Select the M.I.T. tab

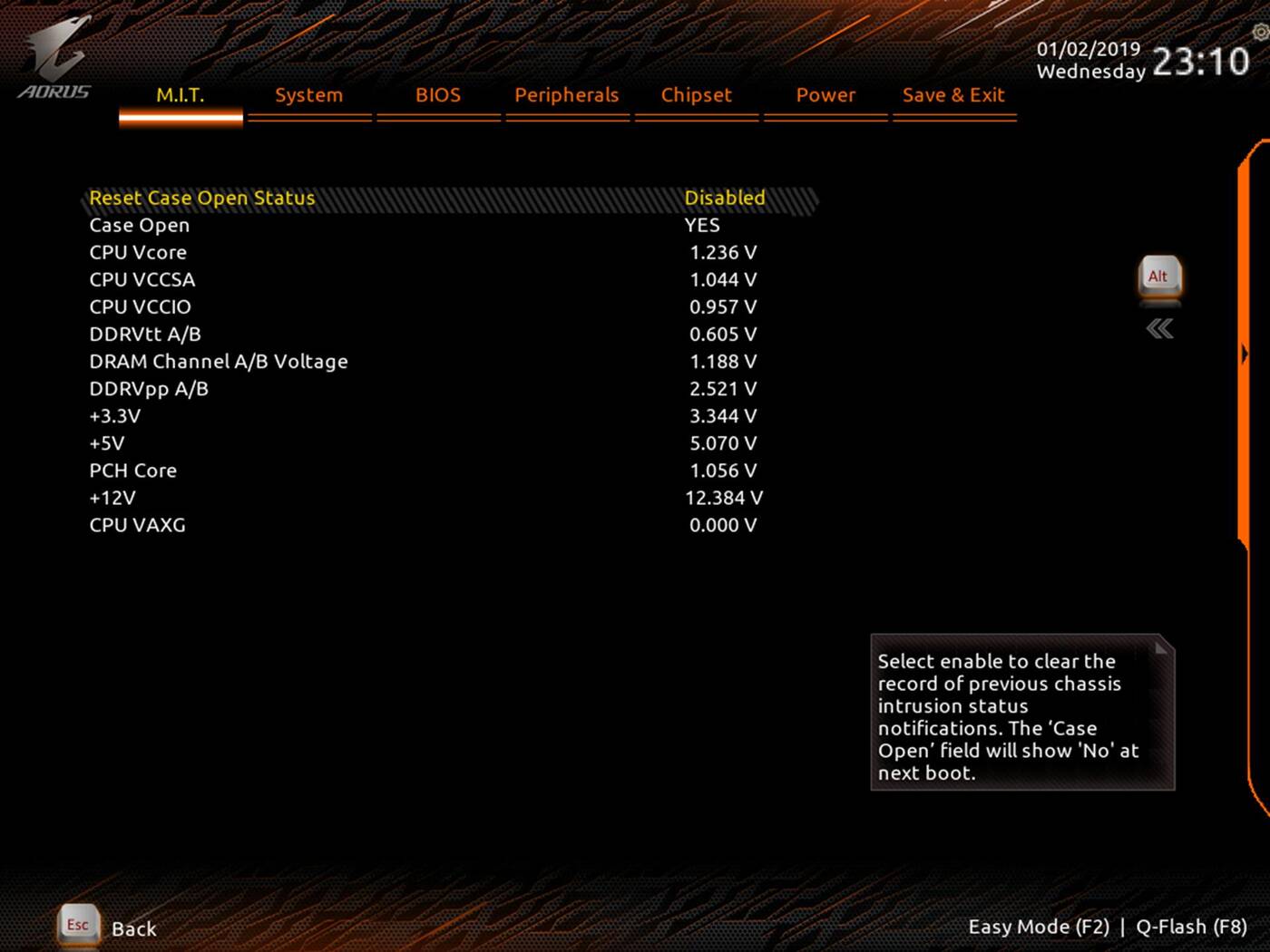[180, 94]
